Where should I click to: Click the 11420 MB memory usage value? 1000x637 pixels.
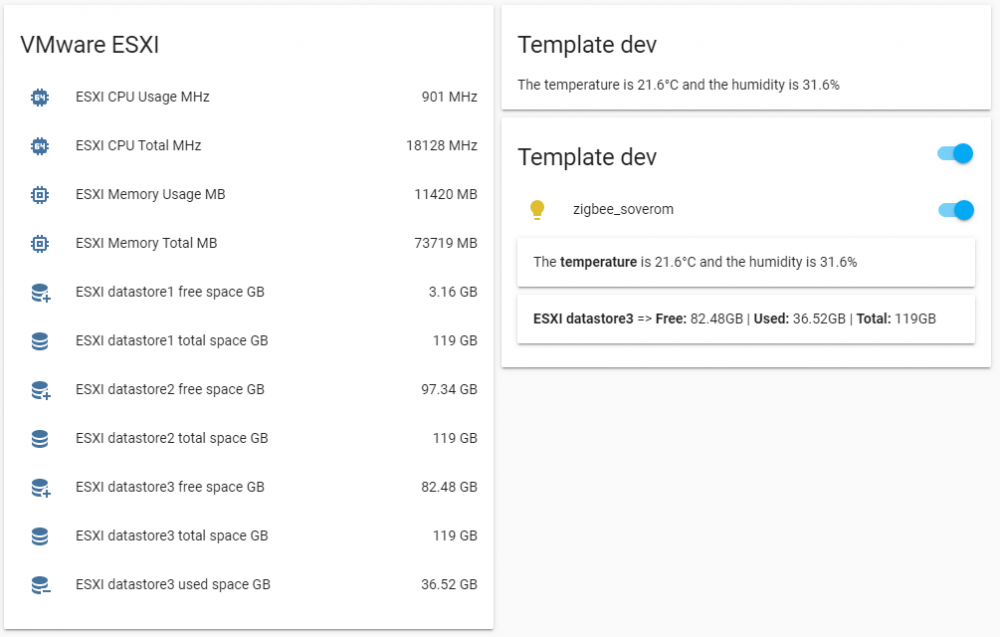445,194
